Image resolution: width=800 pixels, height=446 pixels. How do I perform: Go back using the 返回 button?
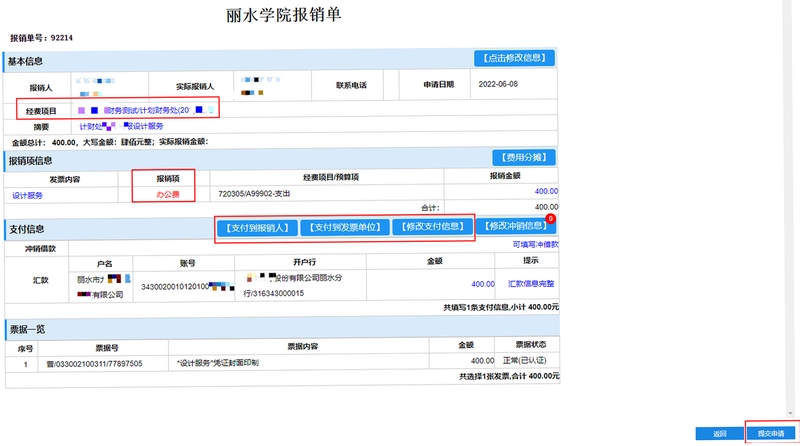(x=719, y=433)
